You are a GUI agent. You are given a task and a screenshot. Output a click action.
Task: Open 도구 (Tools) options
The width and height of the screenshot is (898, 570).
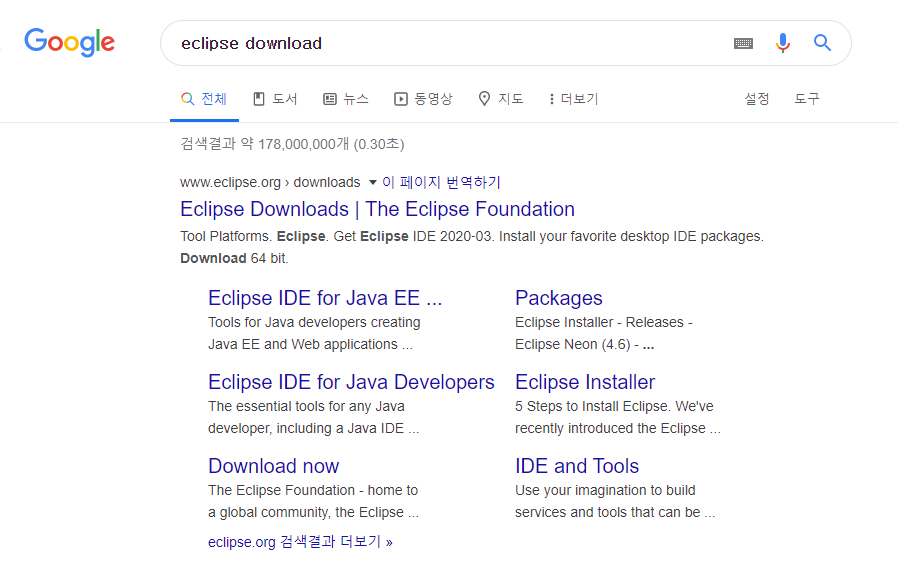point(806,99)
